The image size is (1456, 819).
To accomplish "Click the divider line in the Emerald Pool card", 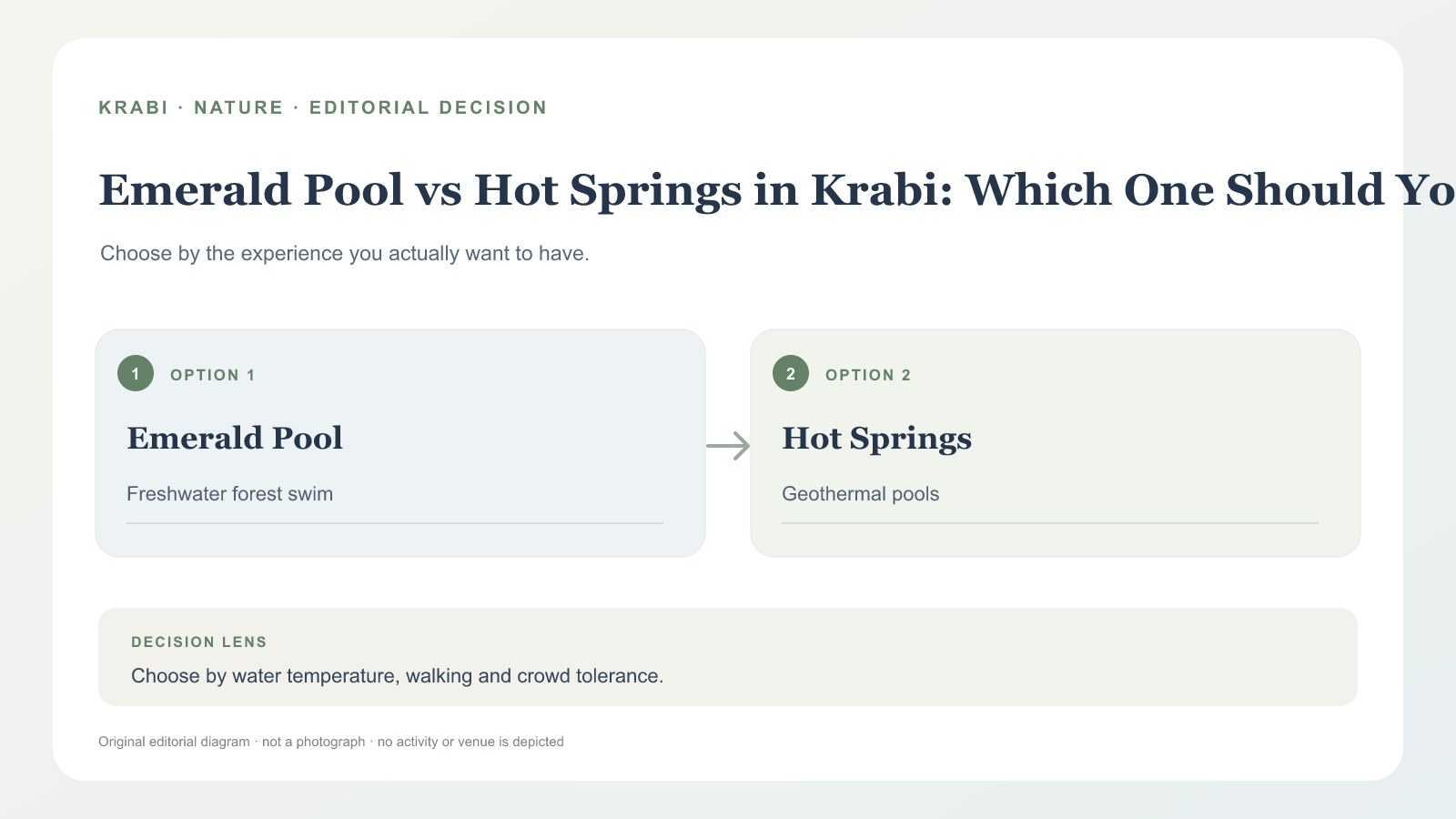I will click(395, 523).
